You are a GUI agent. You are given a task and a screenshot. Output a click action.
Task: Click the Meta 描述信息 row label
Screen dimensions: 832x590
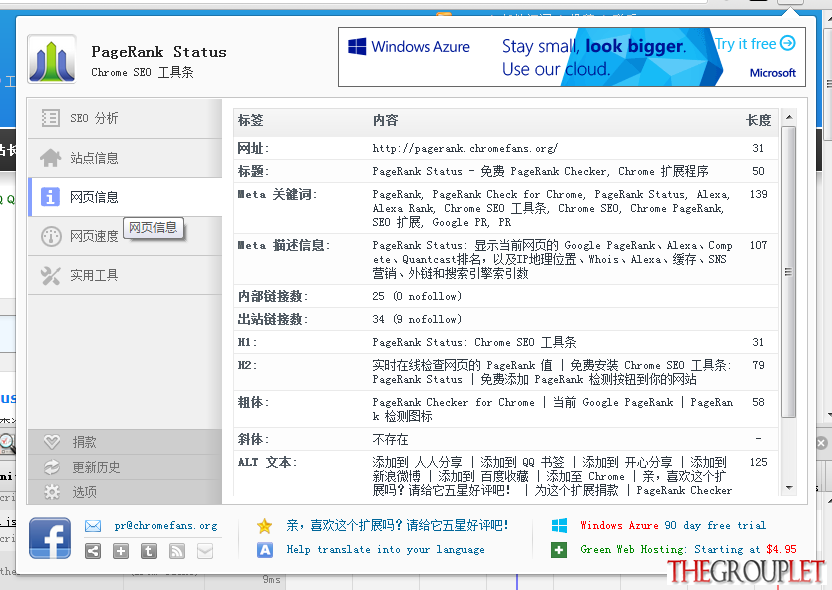click(x=283, y=245)
